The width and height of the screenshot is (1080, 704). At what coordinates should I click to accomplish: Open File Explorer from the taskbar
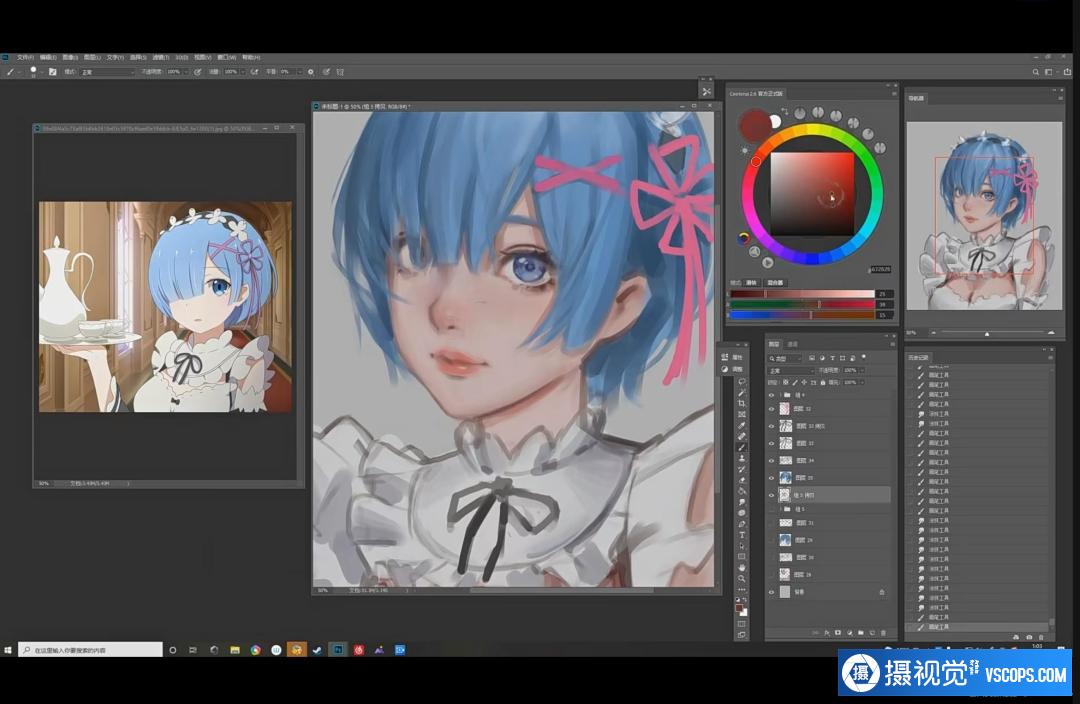pos(235,650)
